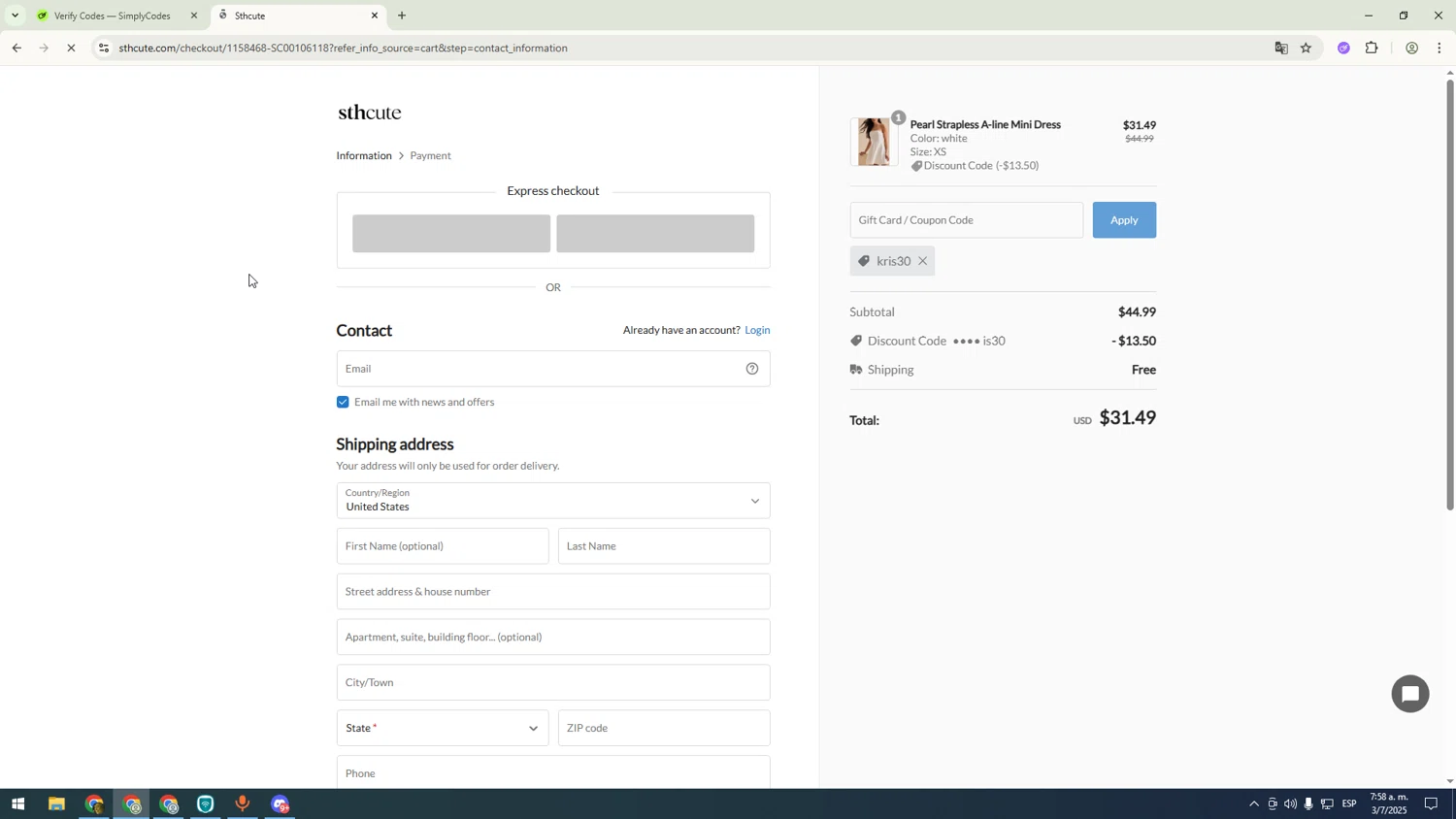This screenshot has height=819, width=1456.
Task: Focus the First Name field
Action: (443, 546)
